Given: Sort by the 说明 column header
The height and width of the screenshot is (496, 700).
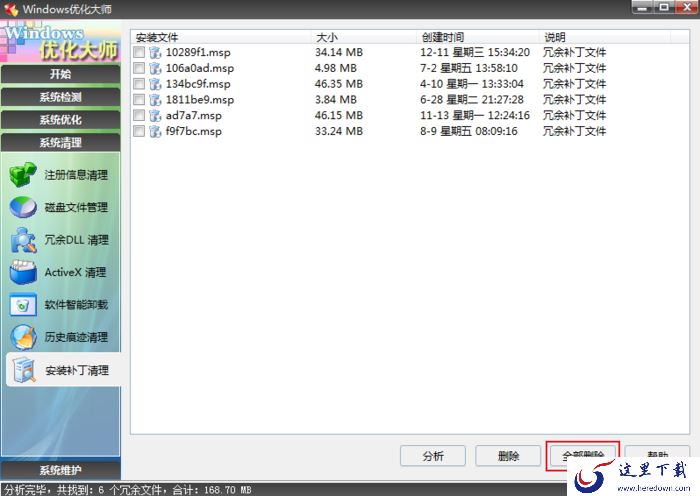Looking at the screenshot, I should [x=605, y=37].
